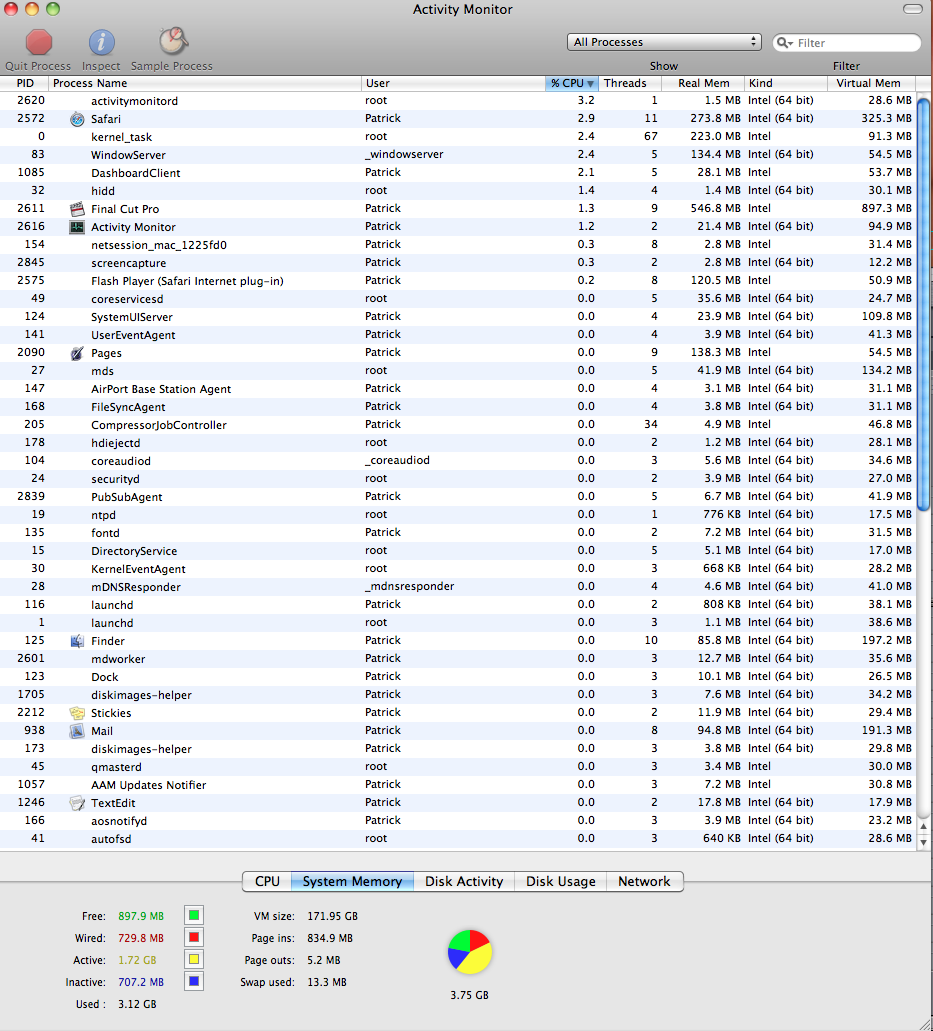The height and width of the screenshot is (1031, 933).
Task: Click the scroll up arrow
Action: pos(923,827)
